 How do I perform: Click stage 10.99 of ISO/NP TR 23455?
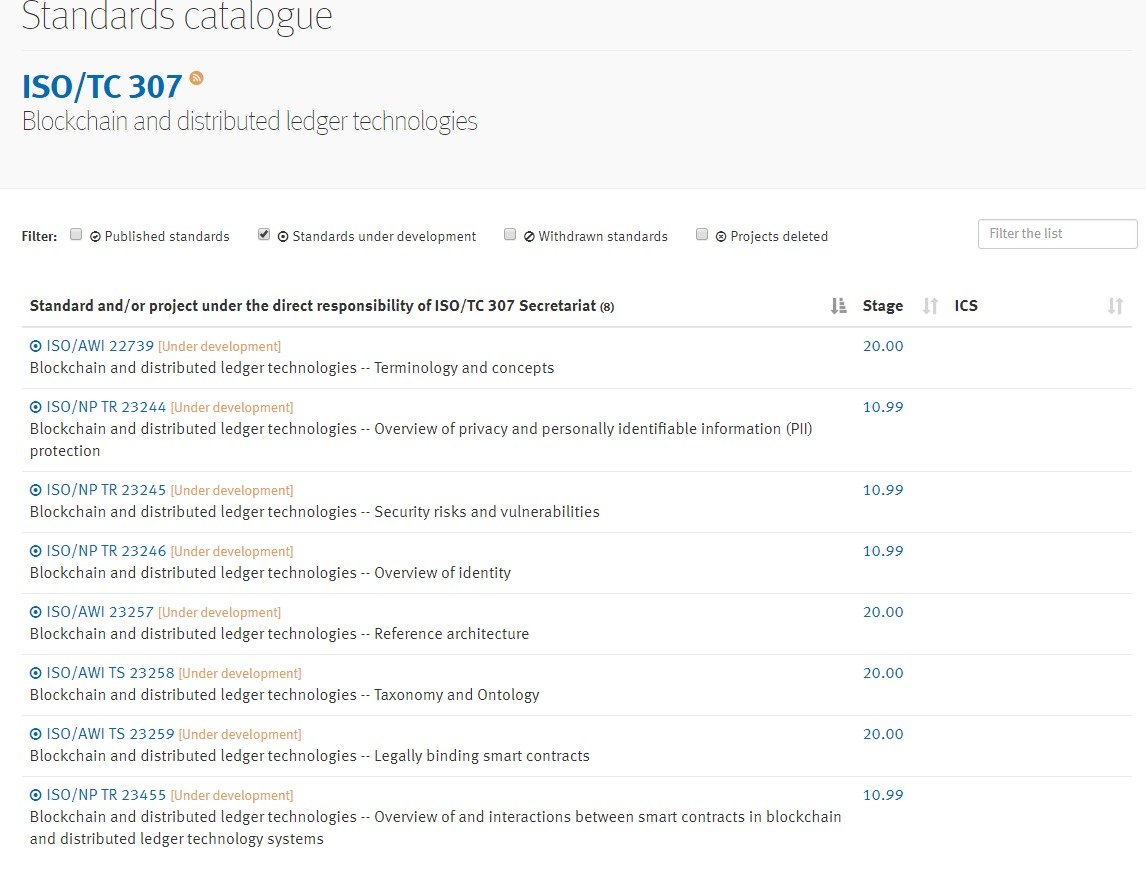tap(883, 795)
